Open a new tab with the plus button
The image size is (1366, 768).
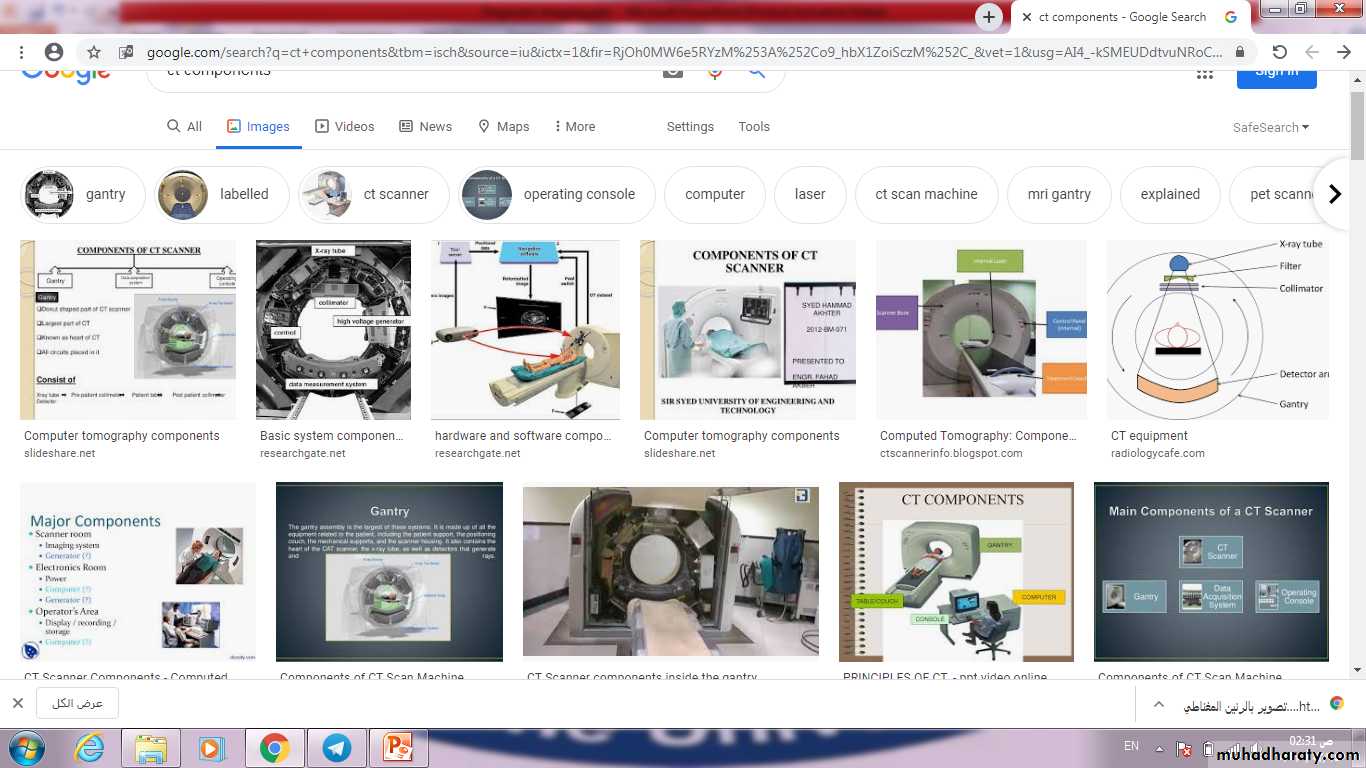tap(988, 17)
